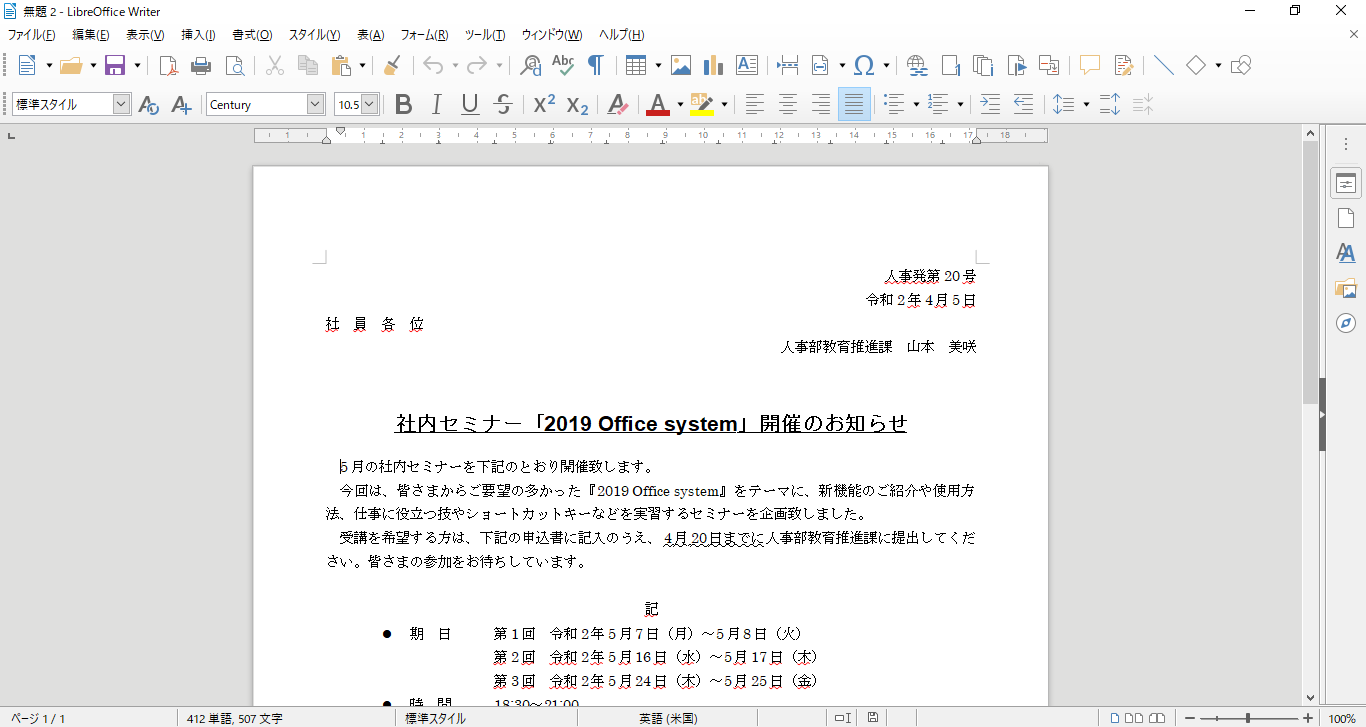Open 編集(E) menu
1366x727 pixels.
91,35
